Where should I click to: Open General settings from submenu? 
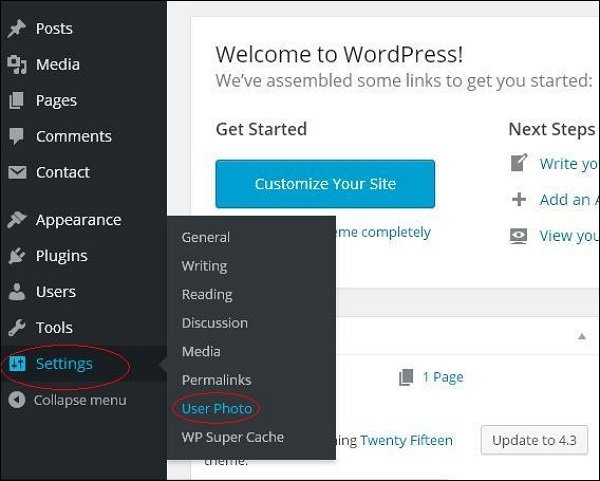(x=205, y=237)
